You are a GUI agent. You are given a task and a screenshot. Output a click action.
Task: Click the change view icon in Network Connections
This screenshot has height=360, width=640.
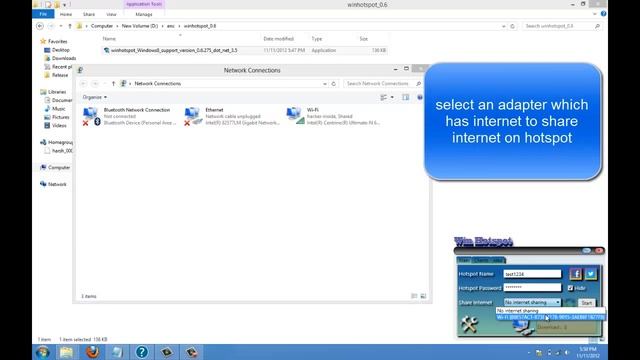pyautogui.click(x=384, y=97)
